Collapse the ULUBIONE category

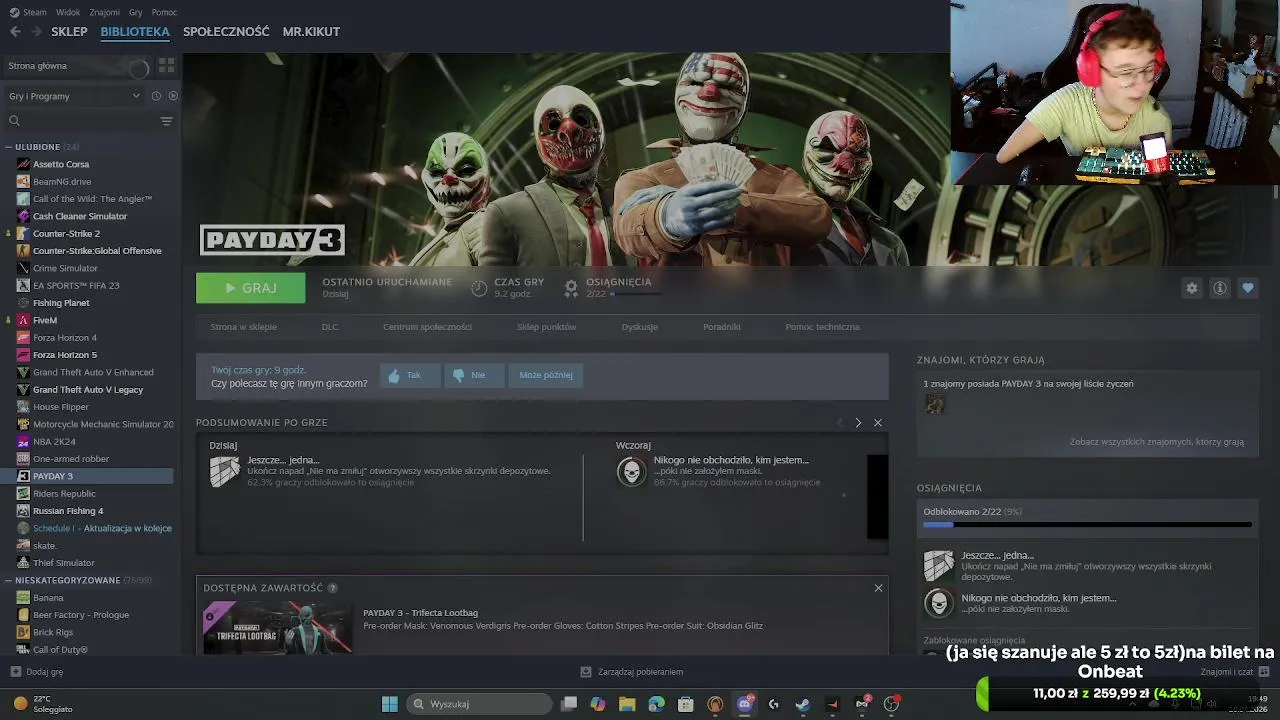pos(8,147)
